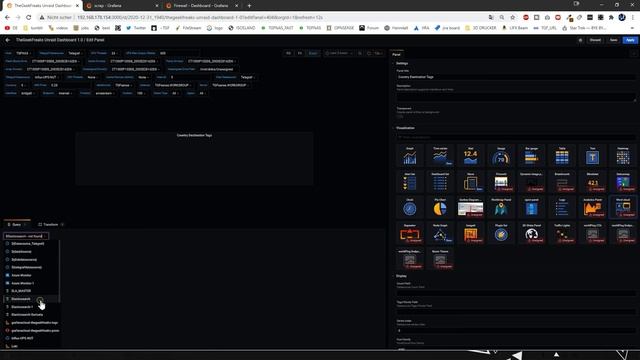Choose the Influx-UPS-NUT data source entry

[x=31, y=338]
